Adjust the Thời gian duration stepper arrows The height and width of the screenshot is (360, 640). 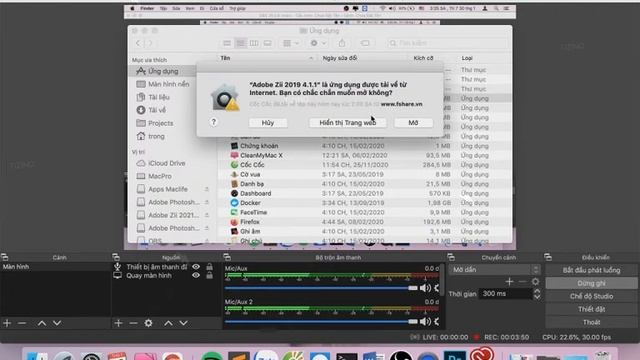537,294
